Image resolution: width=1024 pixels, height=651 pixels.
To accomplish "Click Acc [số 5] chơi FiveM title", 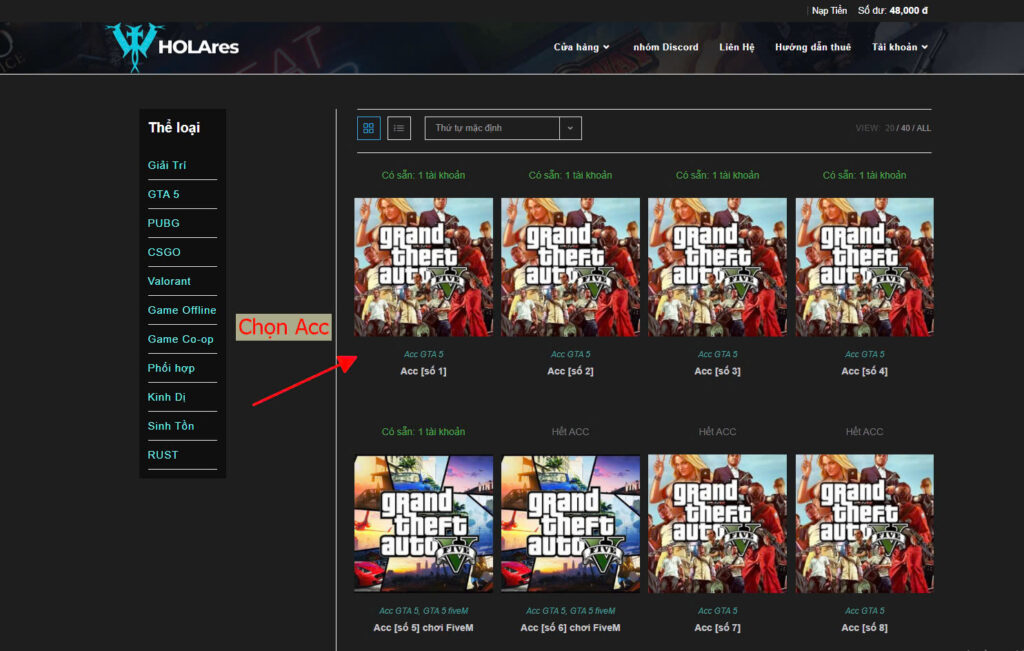I will [x=423, y=627].
